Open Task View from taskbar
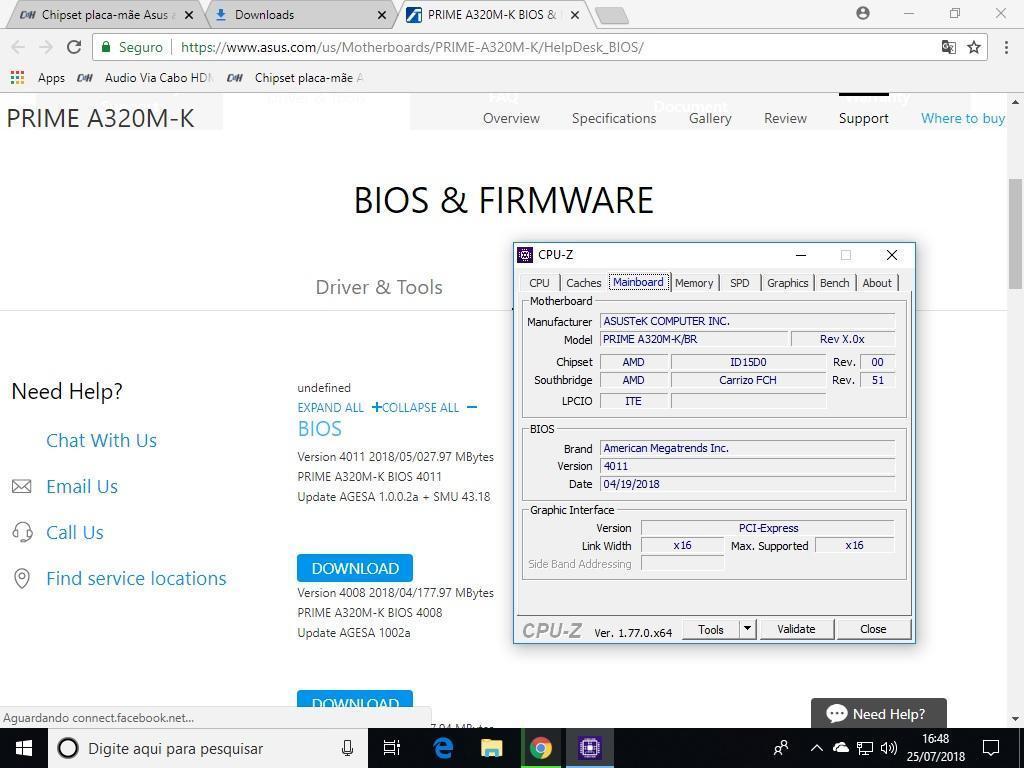 click(392, 748)
